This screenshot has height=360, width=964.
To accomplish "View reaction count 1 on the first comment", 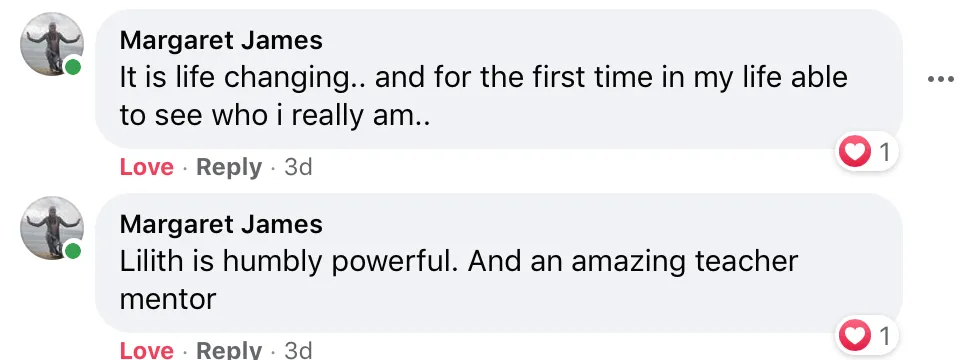I will pyautogui.click(x=885, y=152).
